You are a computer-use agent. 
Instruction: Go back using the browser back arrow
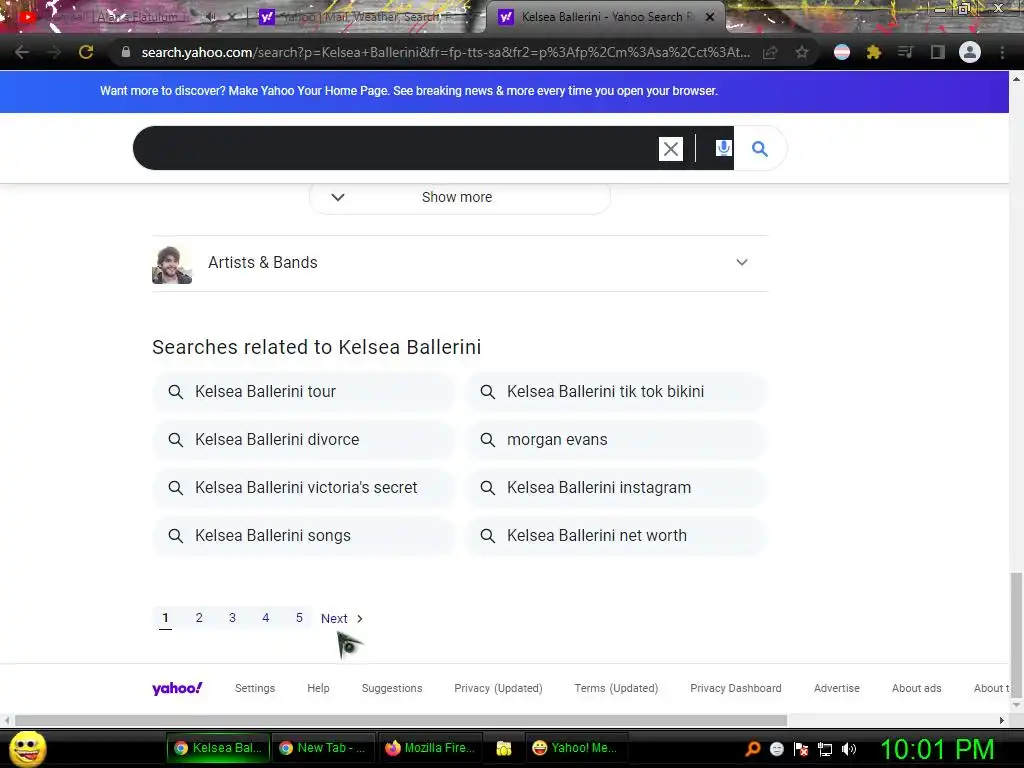pos(22,52)
